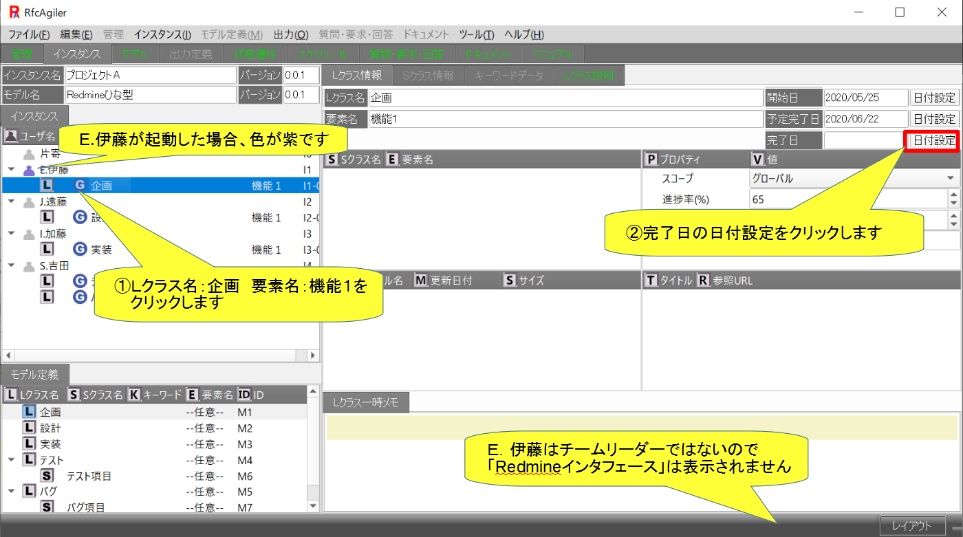Click the M 更新日付 header icon
963x537 pixels.
pos(421,281)
